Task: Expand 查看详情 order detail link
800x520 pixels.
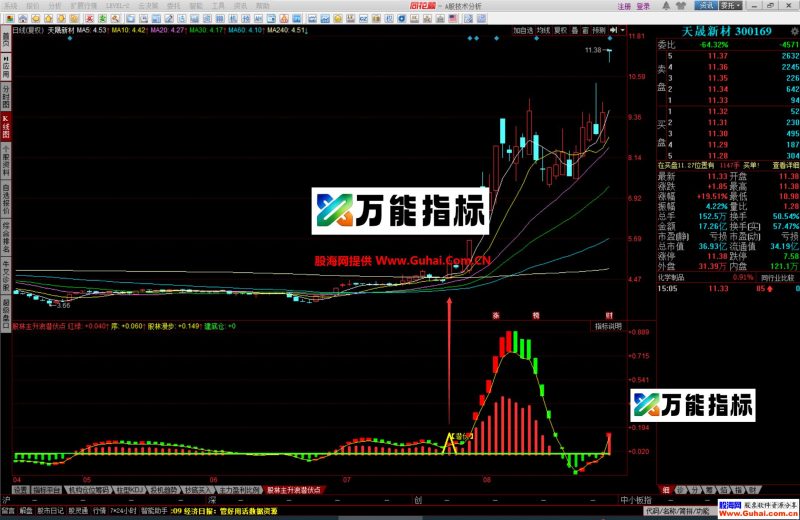Action: pos(785,165)
